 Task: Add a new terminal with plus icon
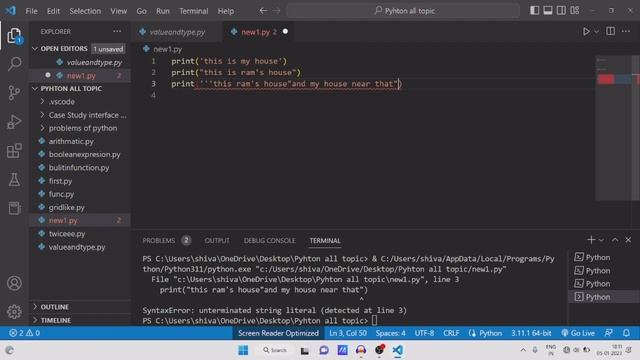point(591,240)
